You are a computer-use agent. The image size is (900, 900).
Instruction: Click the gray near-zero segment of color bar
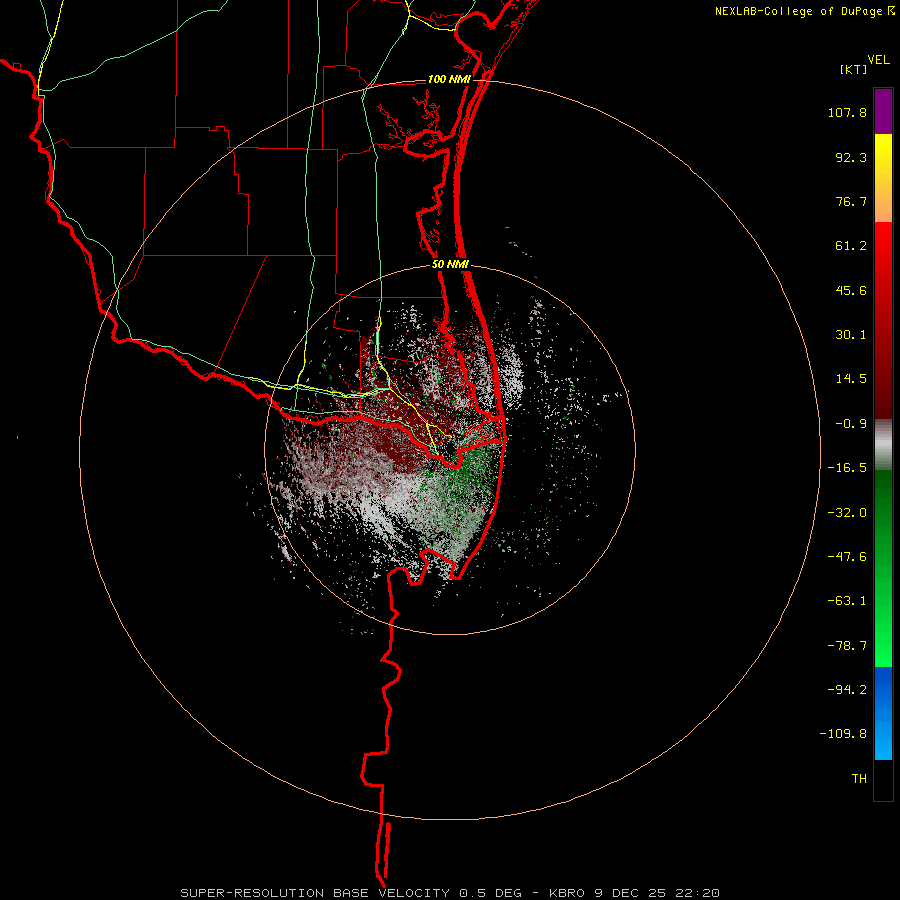[x=883, y=445]
